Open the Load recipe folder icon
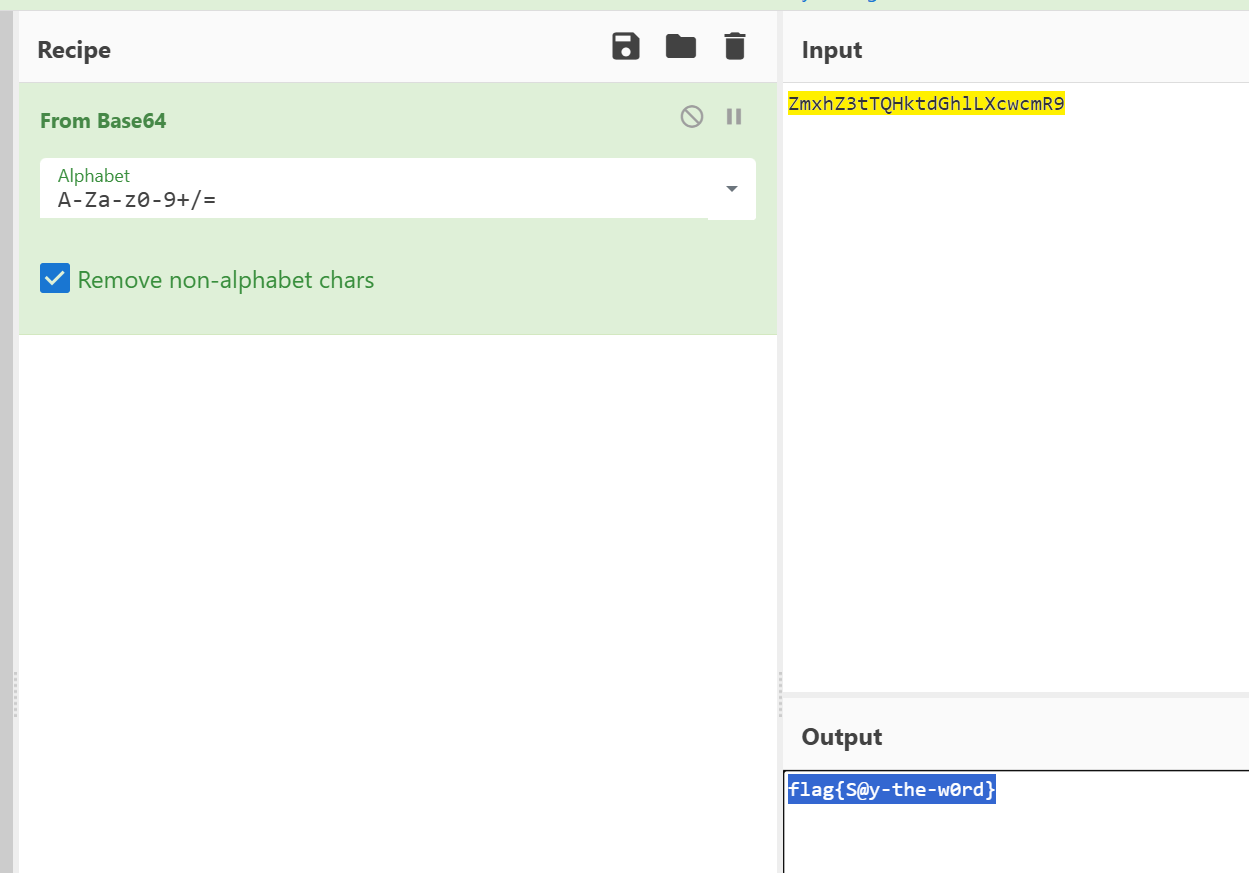Screen dimensions: 1249x873 pos(681,47)
